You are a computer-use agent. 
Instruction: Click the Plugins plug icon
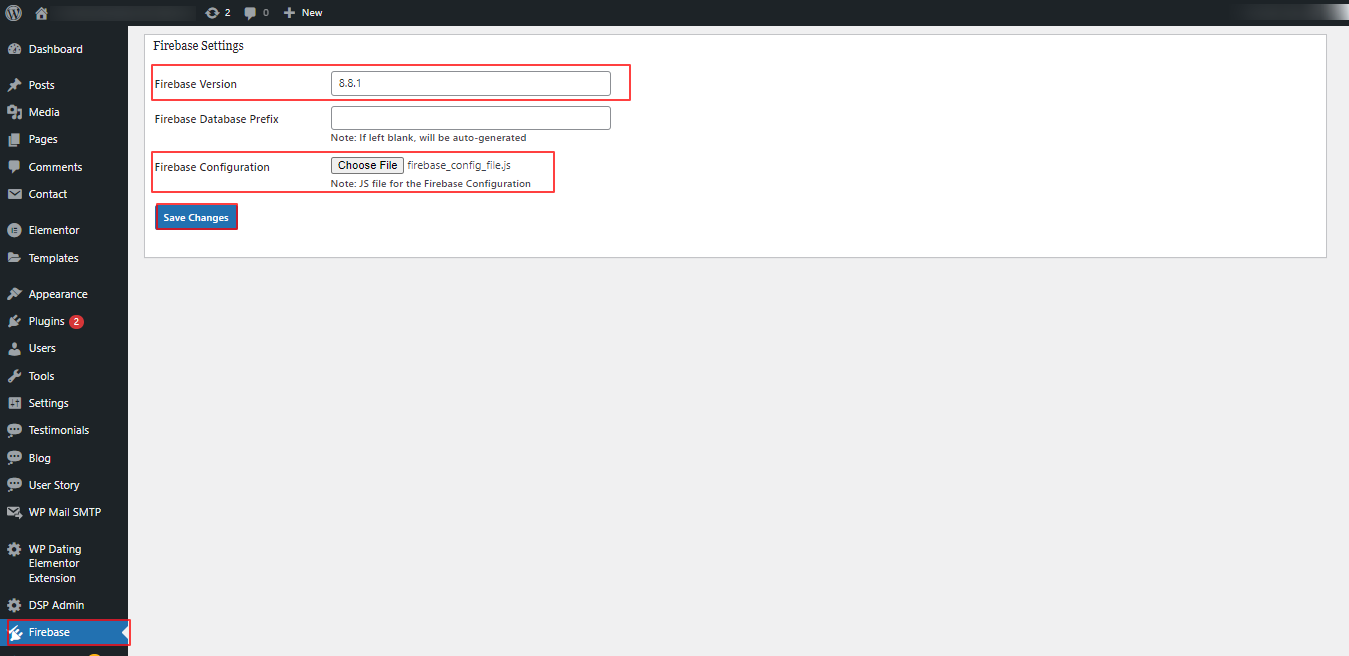point(14,321)
